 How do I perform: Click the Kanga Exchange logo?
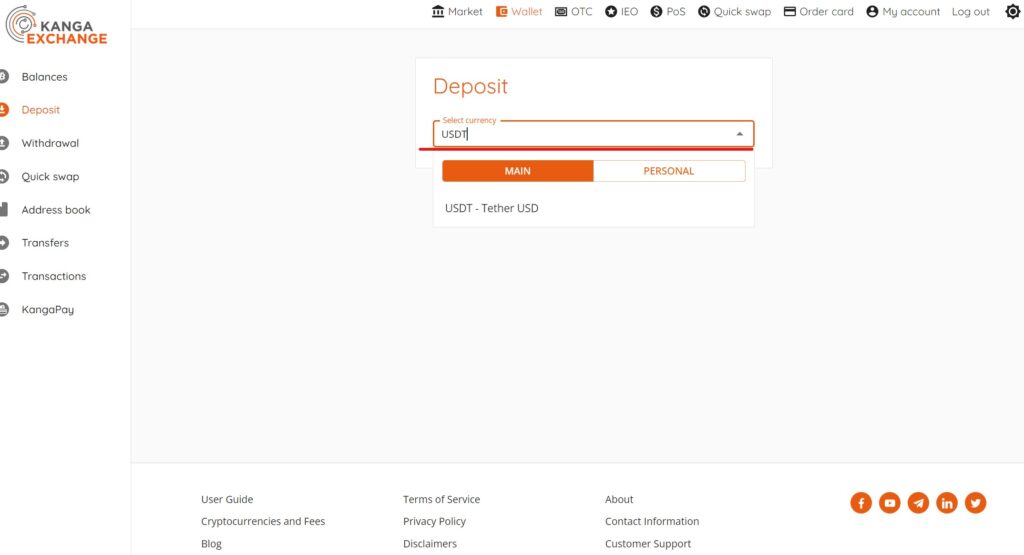(x=56, y=25)
